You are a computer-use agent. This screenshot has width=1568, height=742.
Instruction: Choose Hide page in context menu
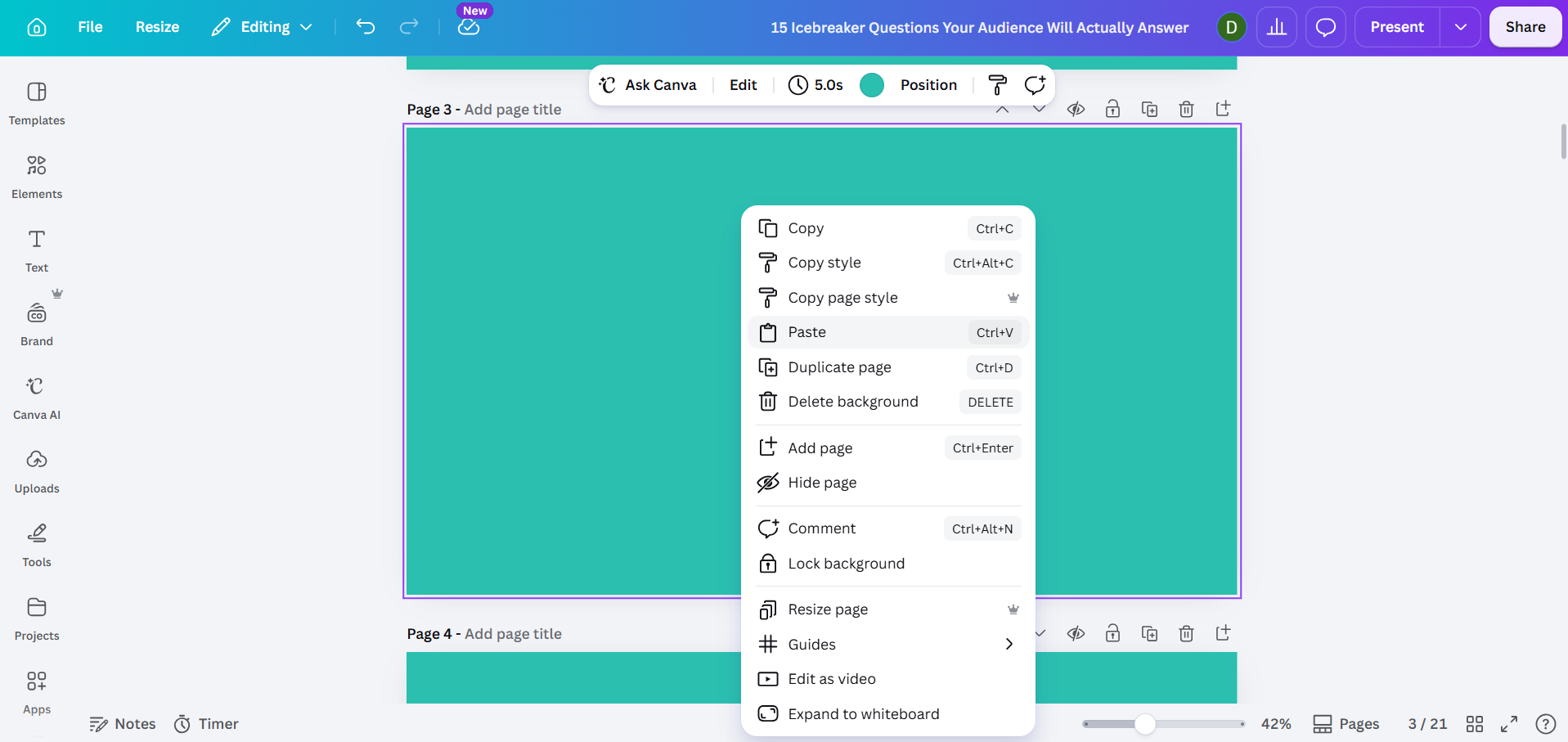[x=888, y=483]
